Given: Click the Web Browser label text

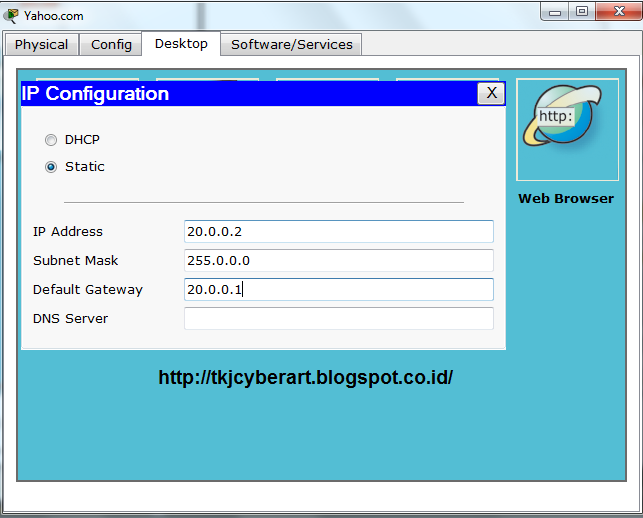Looking at the screenshot, I should tap(566, 199).
